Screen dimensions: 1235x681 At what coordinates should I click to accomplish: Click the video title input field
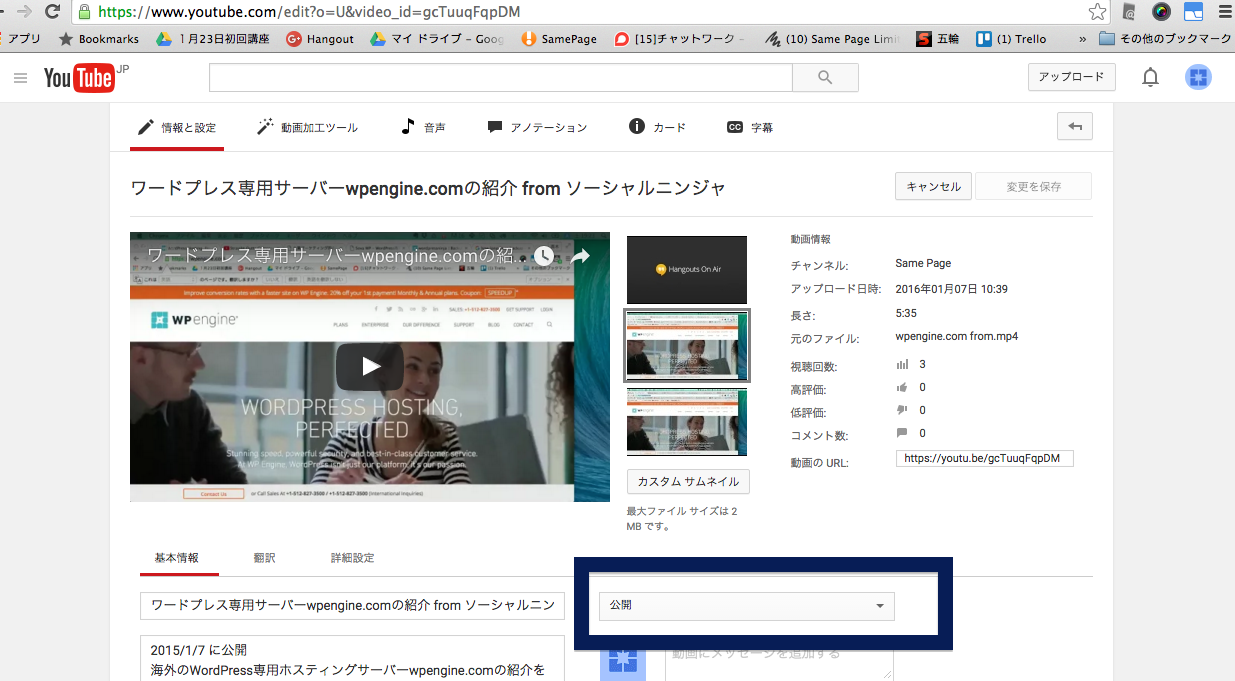coord(352,606)
